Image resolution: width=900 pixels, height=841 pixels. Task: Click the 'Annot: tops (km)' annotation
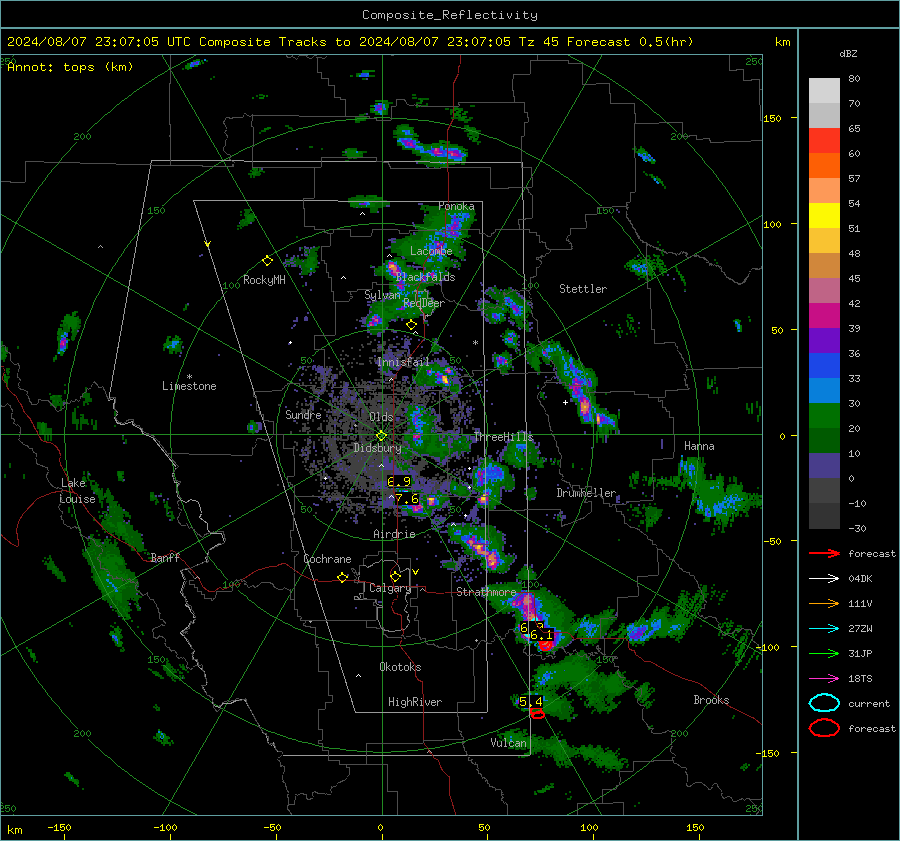point(70,67)
